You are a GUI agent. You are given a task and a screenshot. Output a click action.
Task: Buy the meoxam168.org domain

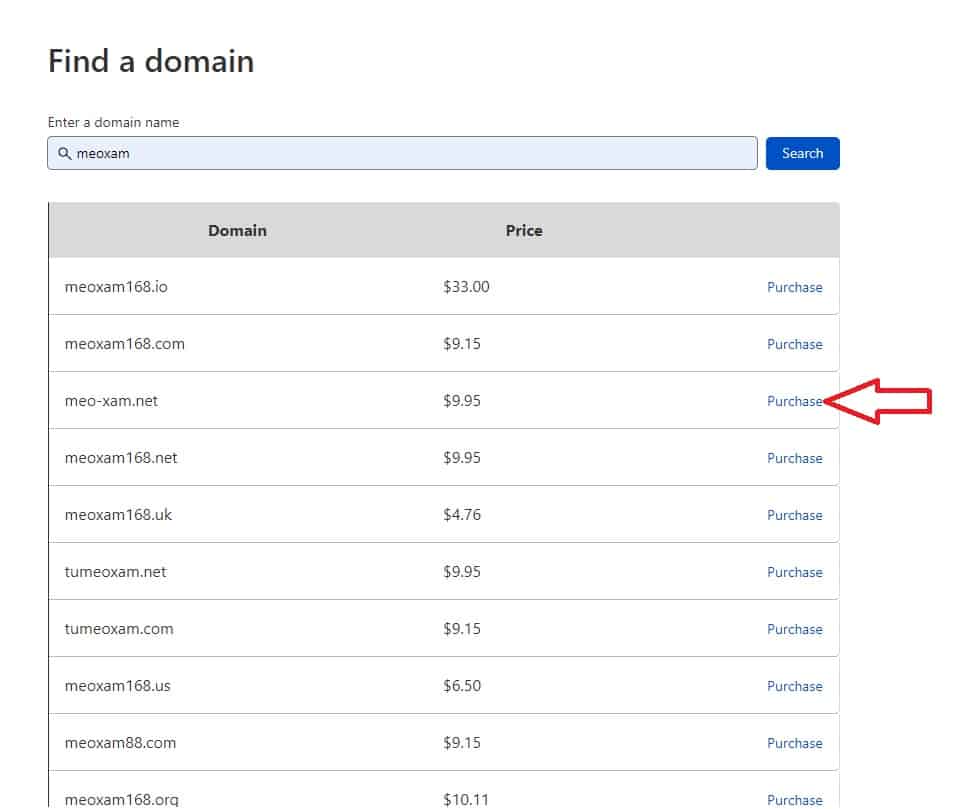pyautogui.click(x=794, y=799)
